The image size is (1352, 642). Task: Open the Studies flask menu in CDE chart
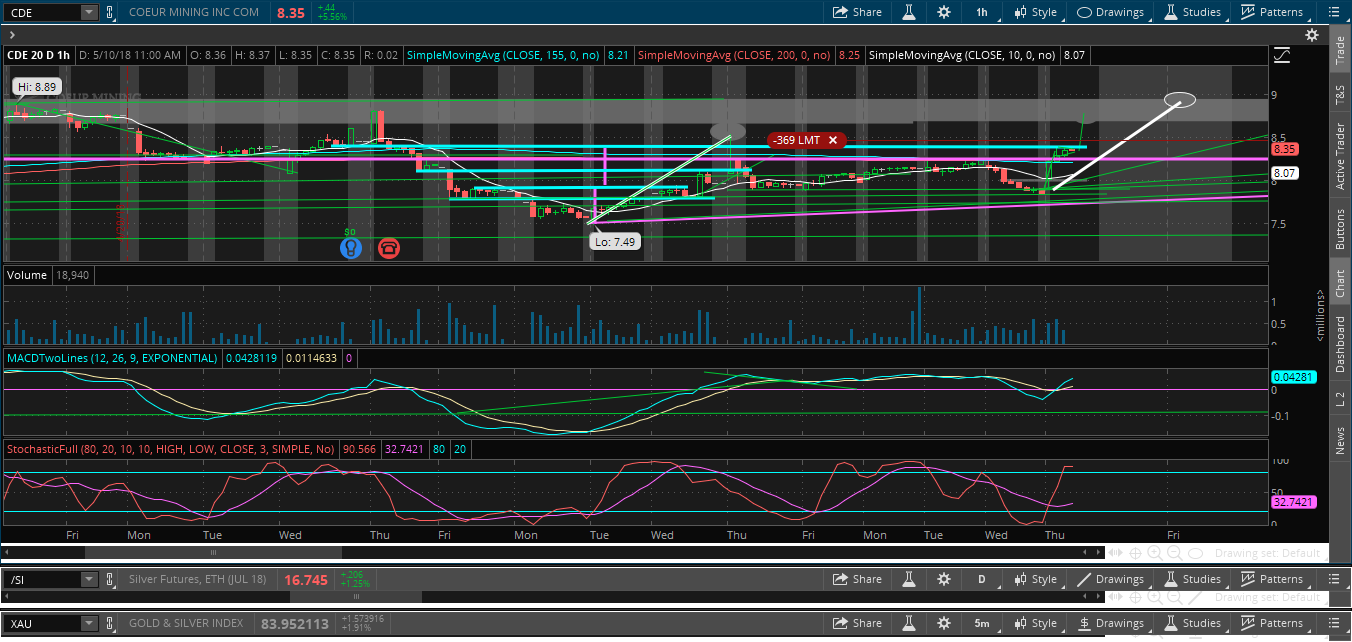(x=1193, y=12)
